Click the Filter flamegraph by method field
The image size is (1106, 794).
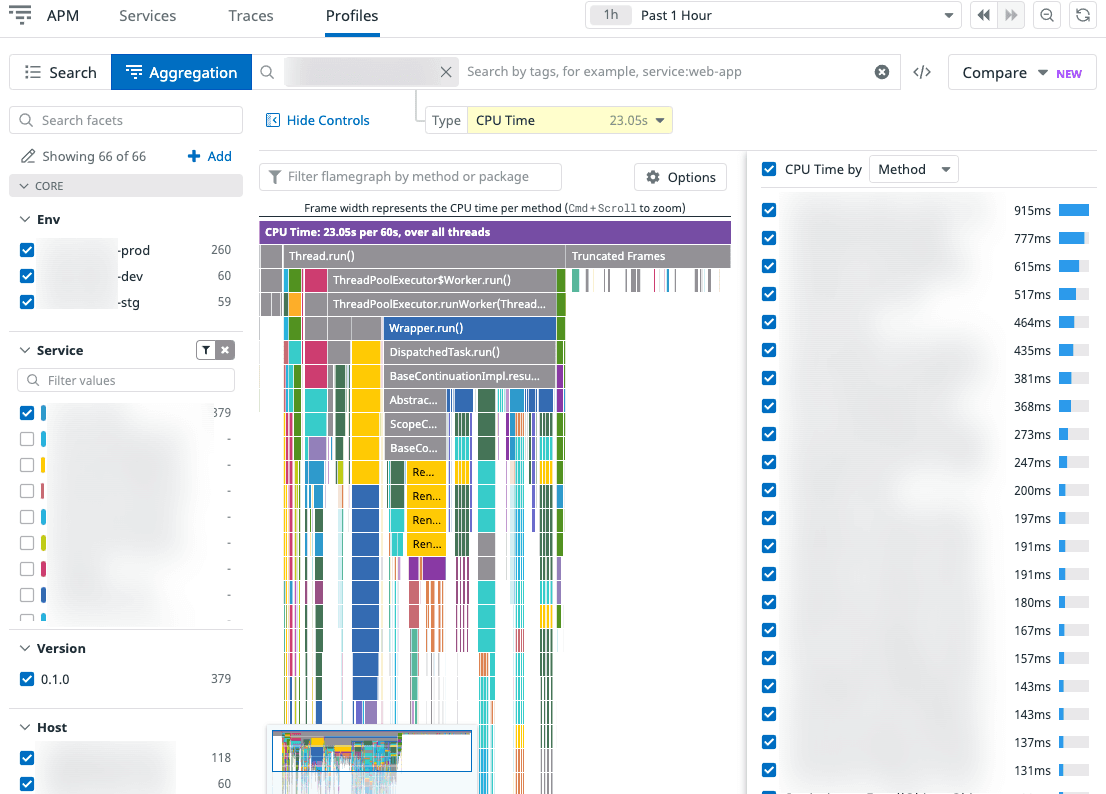[x=411, y=176]
